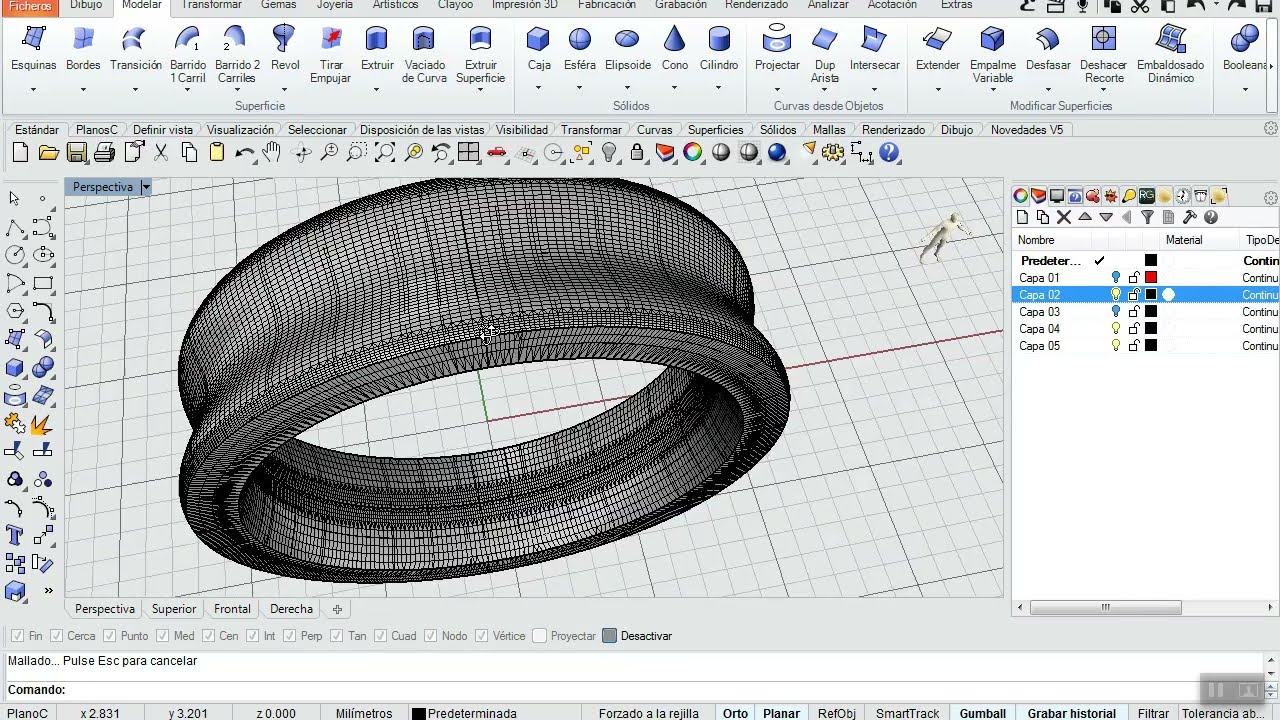Viewport: 1280px width, 720px height.
Task: Switch to the Superior viewport tab
Action: 174,609
